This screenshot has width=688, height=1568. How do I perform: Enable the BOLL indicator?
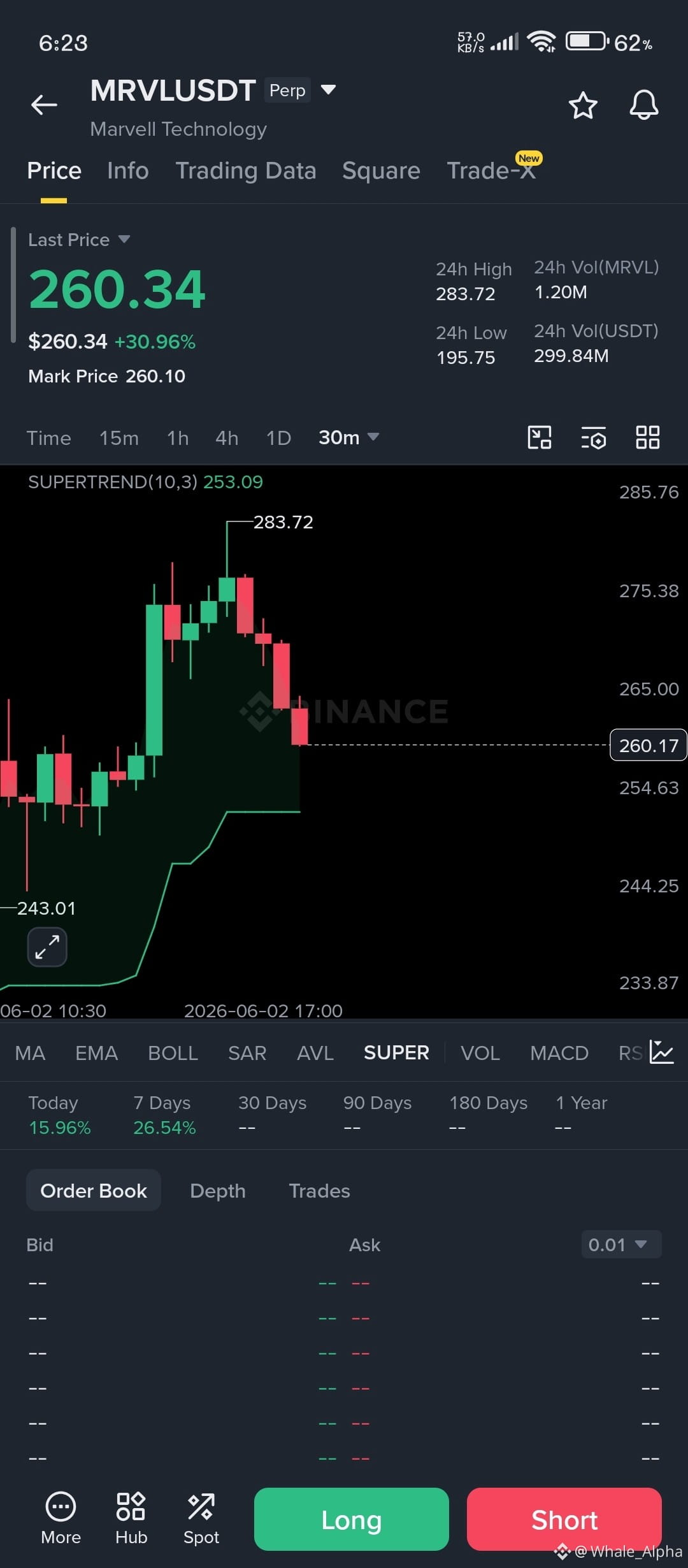click(173, 1053)
